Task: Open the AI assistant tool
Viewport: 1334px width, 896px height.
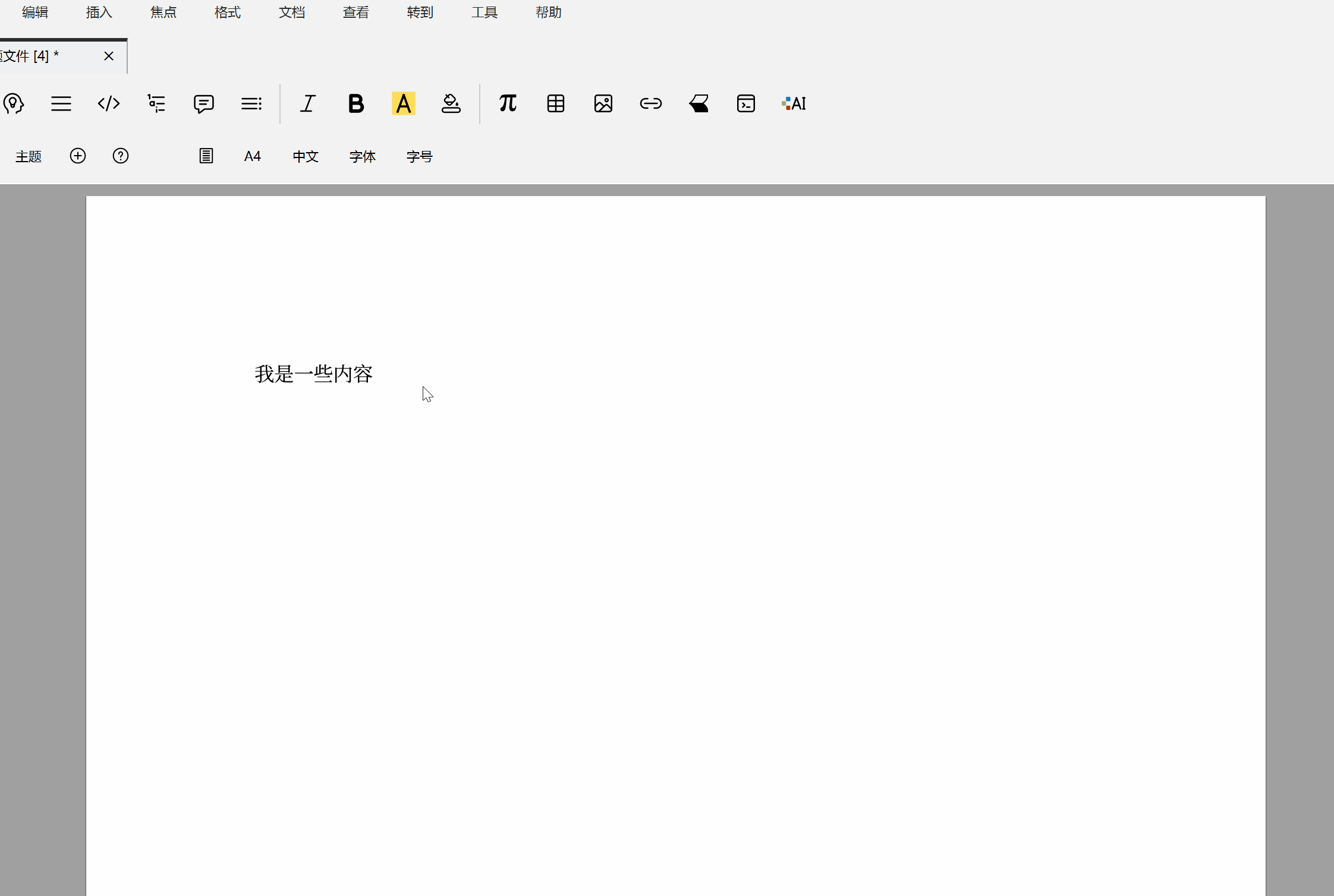Action: click(x=794, y=103)
